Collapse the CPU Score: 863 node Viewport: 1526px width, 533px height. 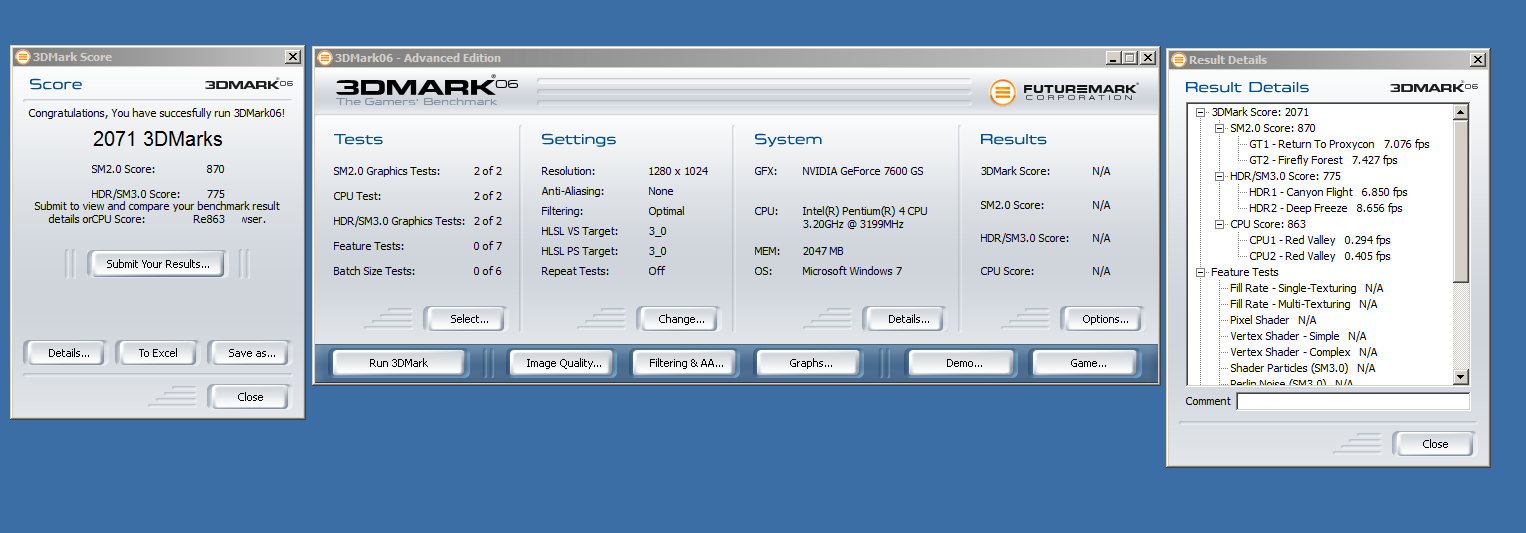point(1219,224)
